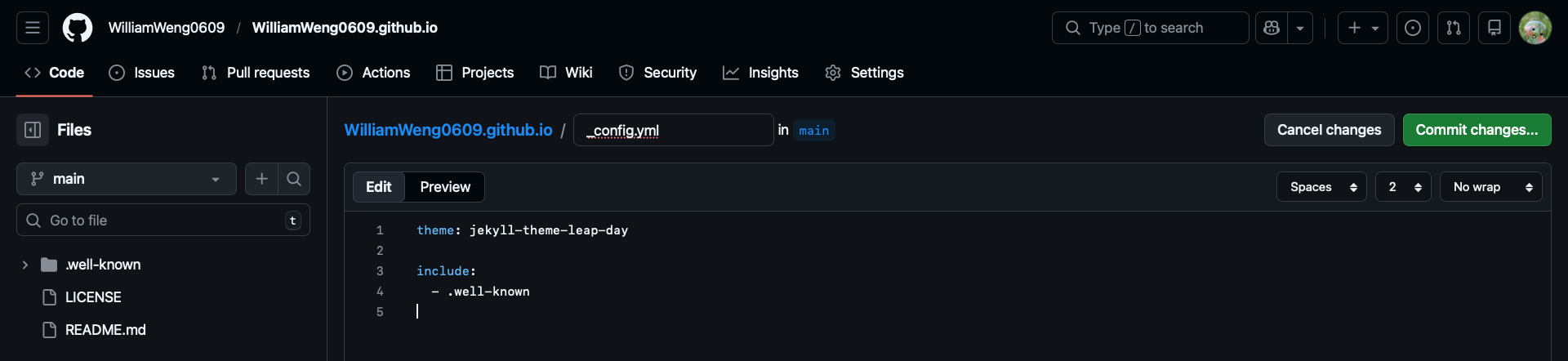
Task: Open Copilot chat icon
Action: pos(1272,28)
